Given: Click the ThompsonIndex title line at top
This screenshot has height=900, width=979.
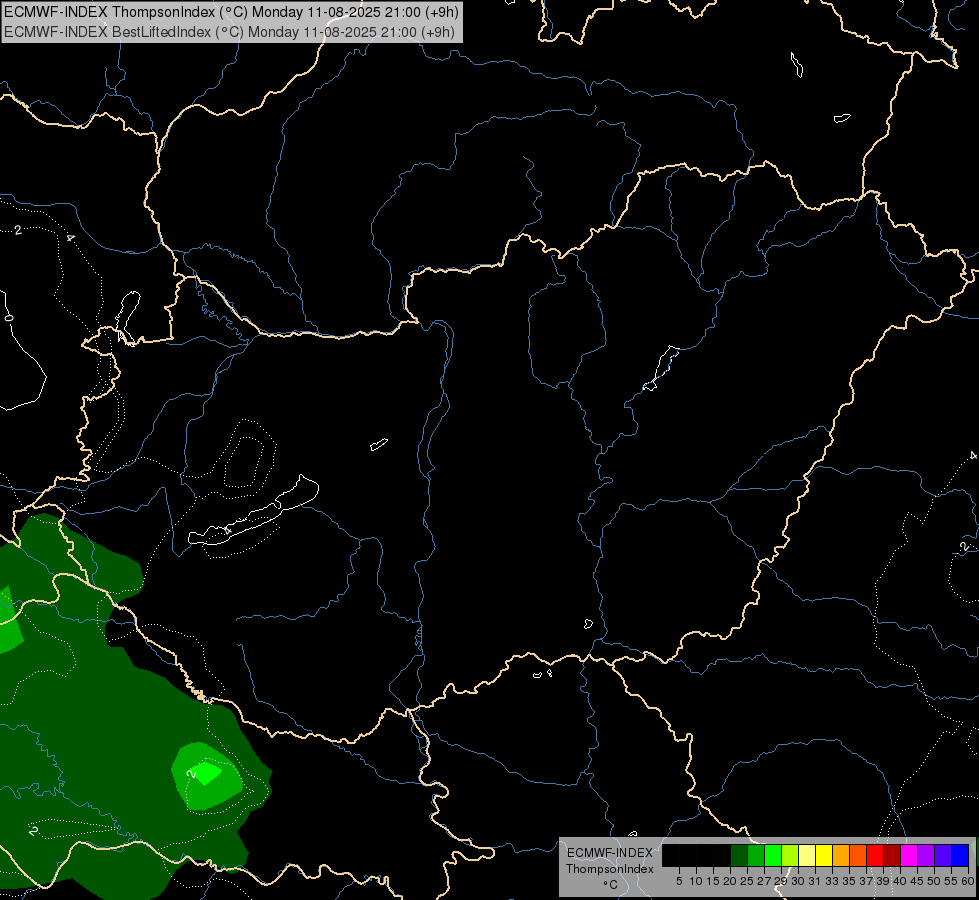Looking at the screenshot, I should [x=232, y=12].
